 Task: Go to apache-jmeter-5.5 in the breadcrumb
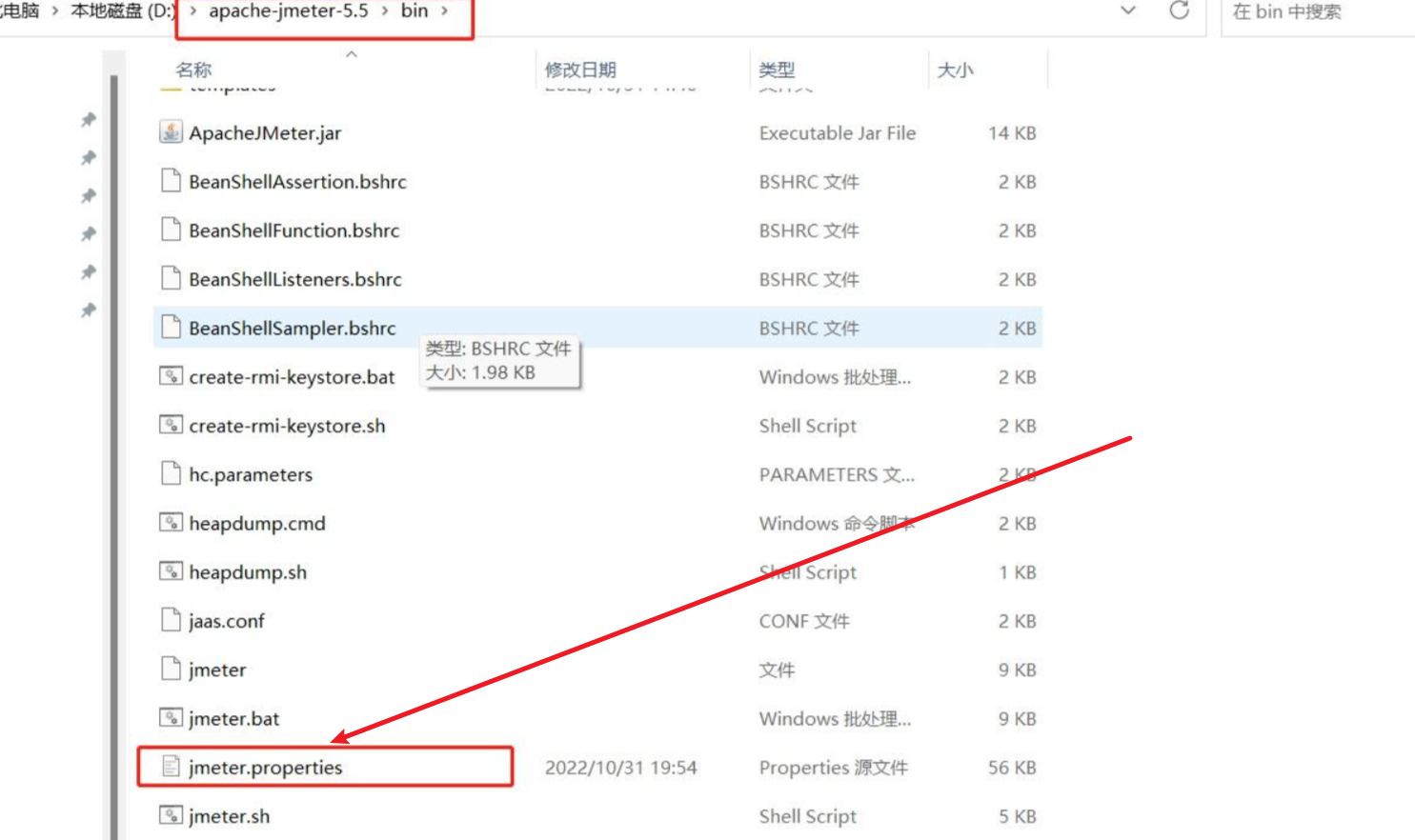click(289, 10)
